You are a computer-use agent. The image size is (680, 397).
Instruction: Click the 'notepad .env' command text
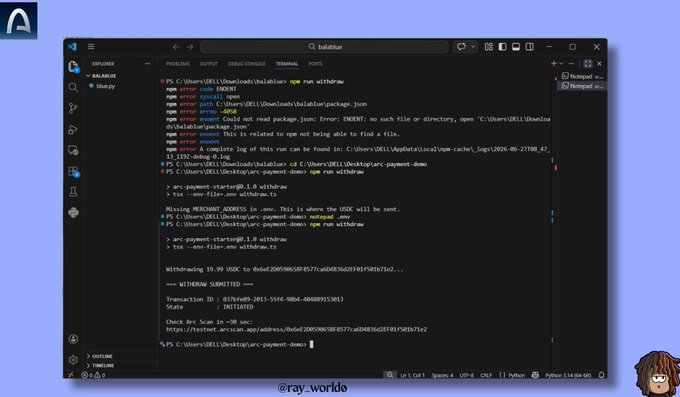tap(330, 217)
